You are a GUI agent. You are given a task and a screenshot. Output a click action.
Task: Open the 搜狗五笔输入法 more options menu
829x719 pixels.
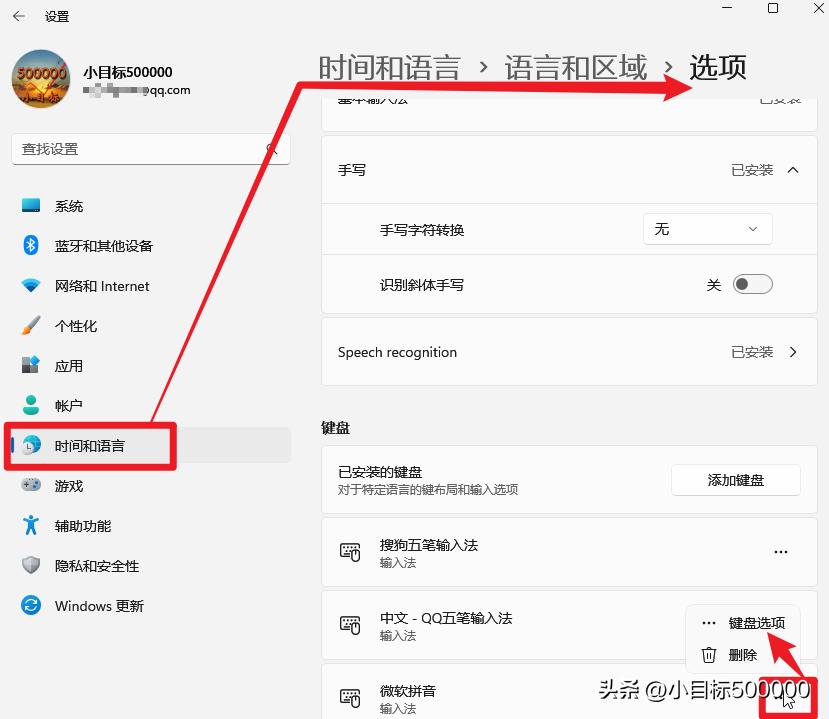click(780, 551)
